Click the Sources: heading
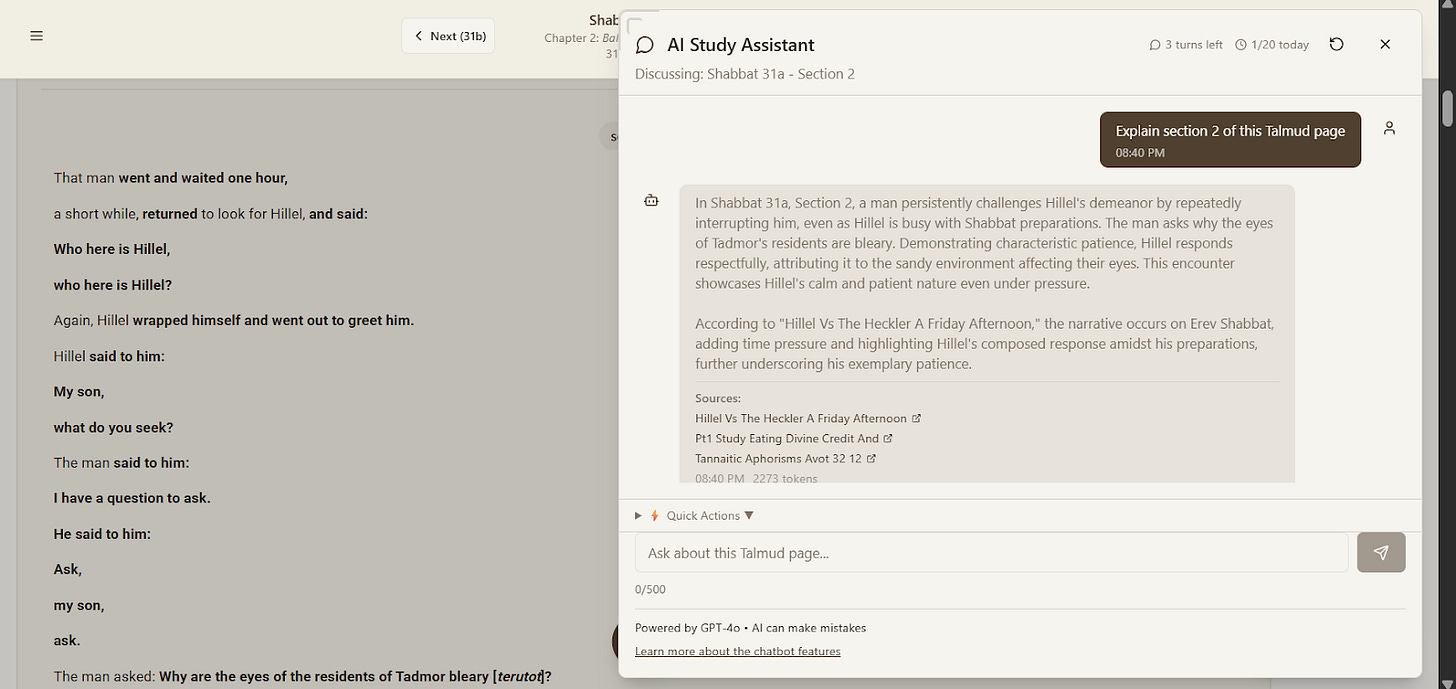 coord(718,398)
